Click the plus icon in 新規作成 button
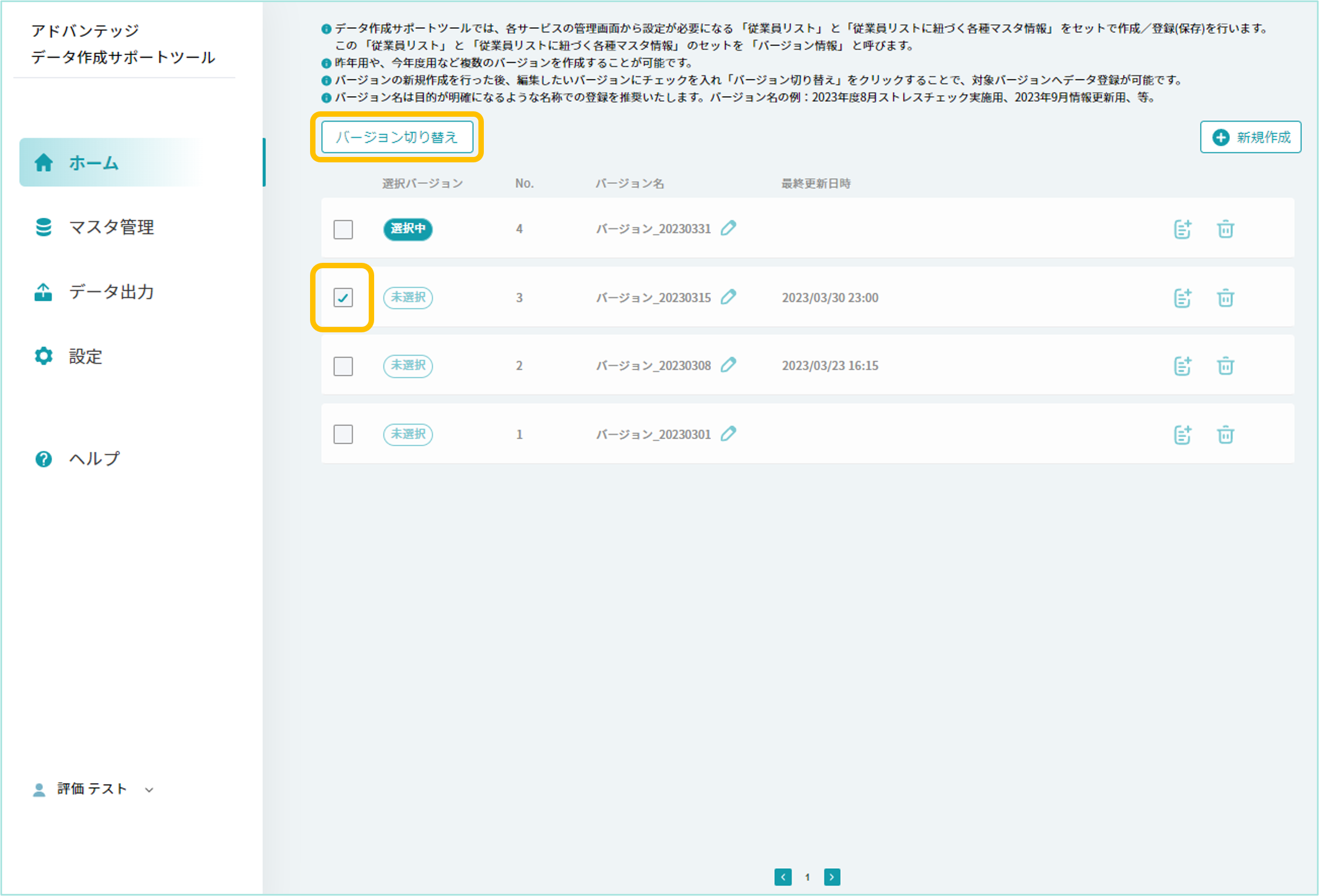 tap(1221, 137)
